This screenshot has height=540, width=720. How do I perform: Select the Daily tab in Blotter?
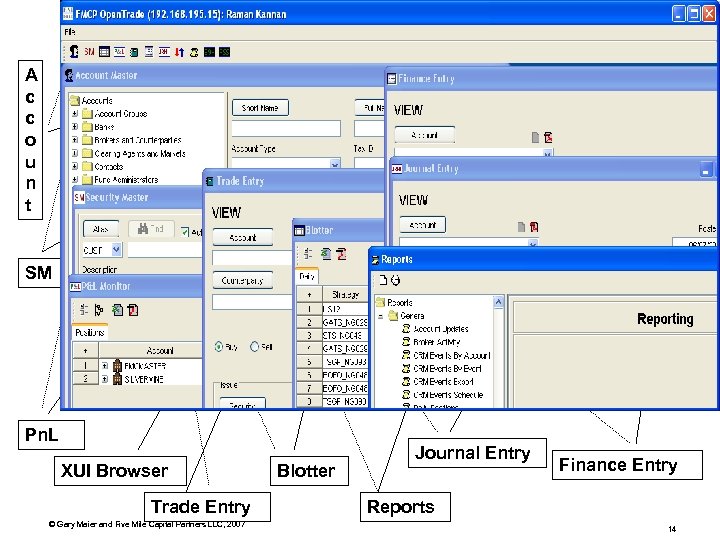click(x=307, y=276)
